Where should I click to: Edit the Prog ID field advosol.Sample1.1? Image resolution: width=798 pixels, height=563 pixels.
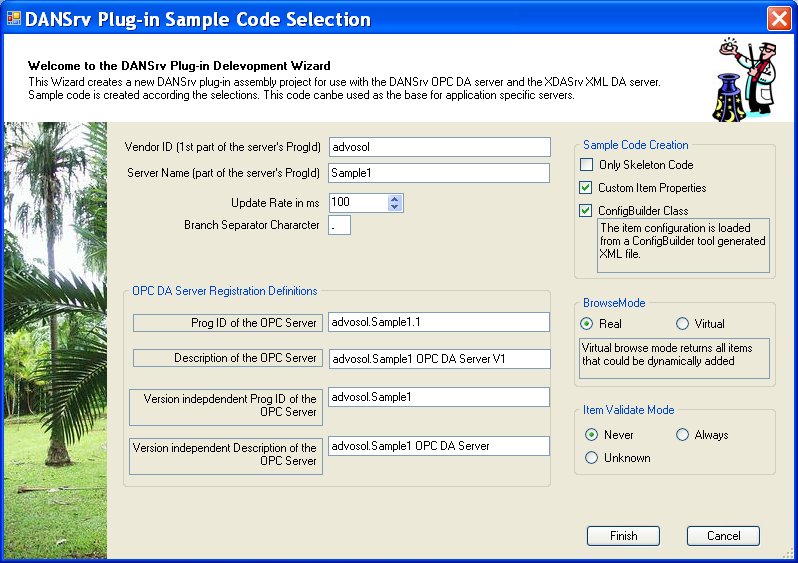coord(439,322)
